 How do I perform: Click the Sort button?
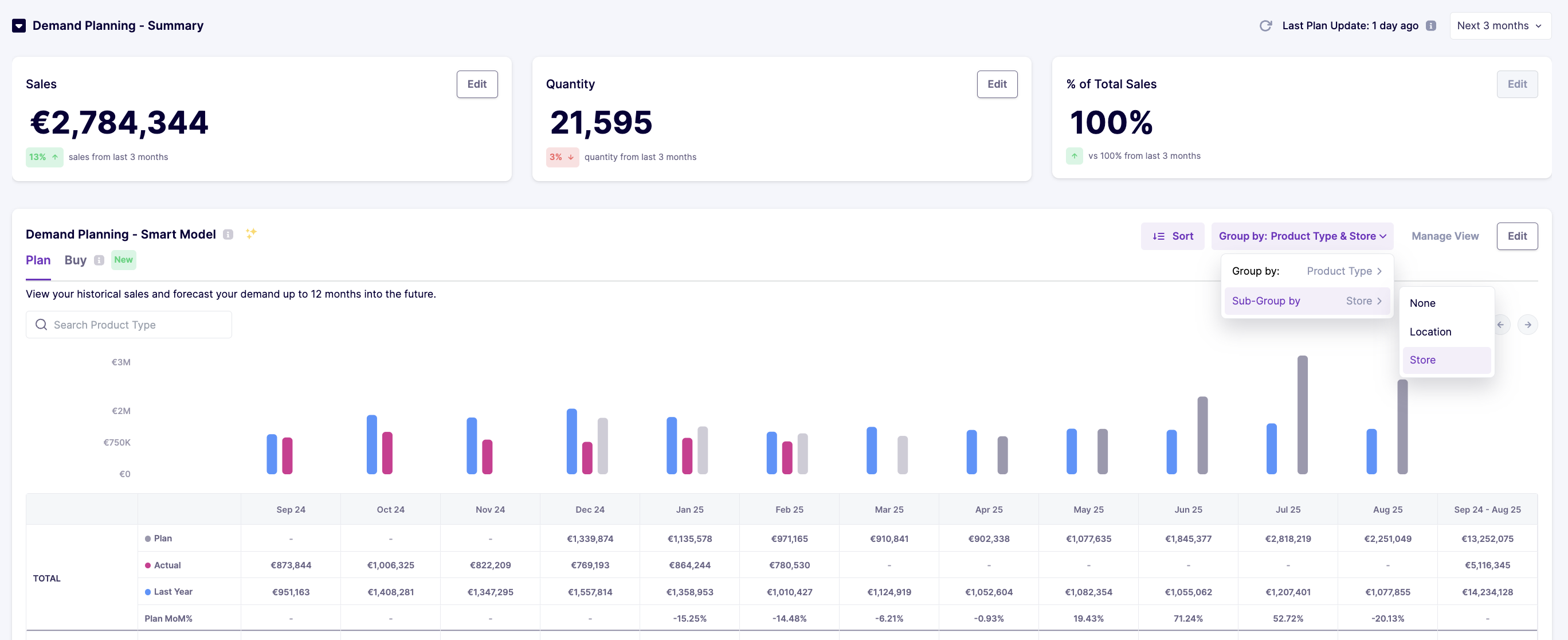tap(1173, 236)
